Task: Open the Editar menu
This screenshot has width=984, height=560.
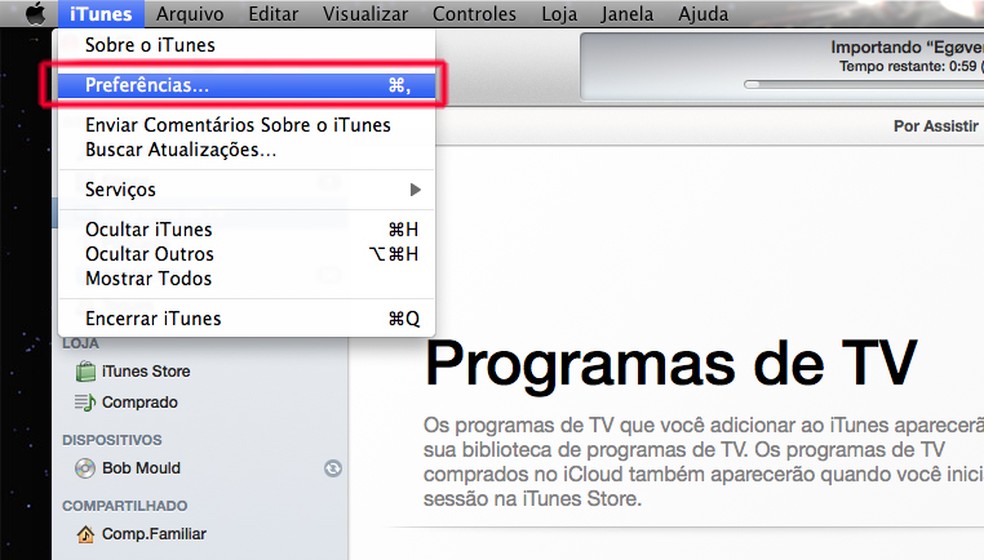Action: click(x=273, y=14)
